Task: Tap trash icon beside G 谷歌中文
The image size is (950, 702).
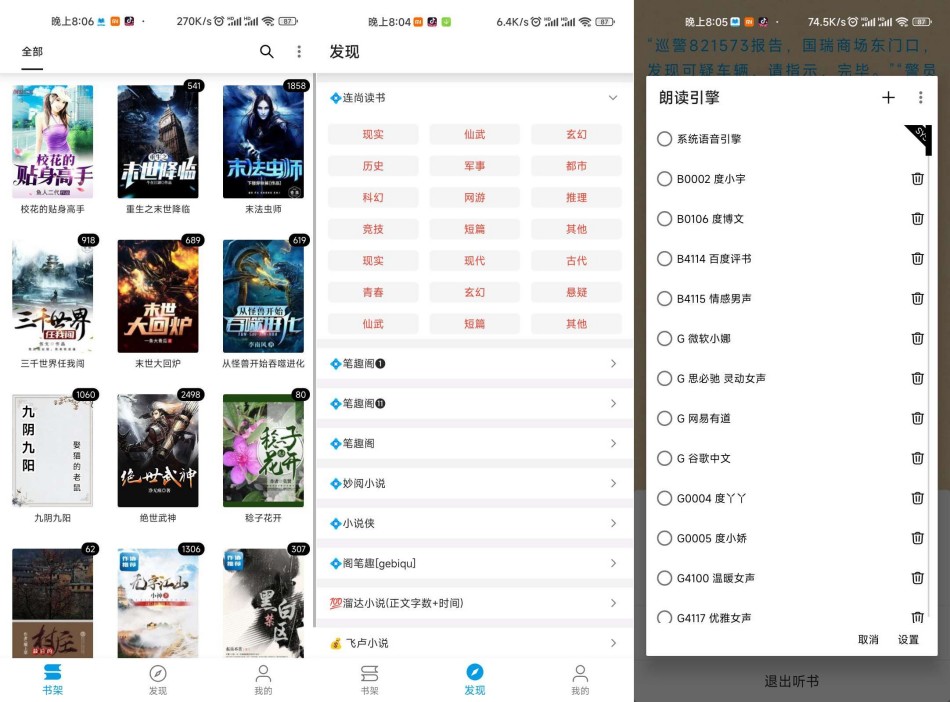Action: coord(917,459)
